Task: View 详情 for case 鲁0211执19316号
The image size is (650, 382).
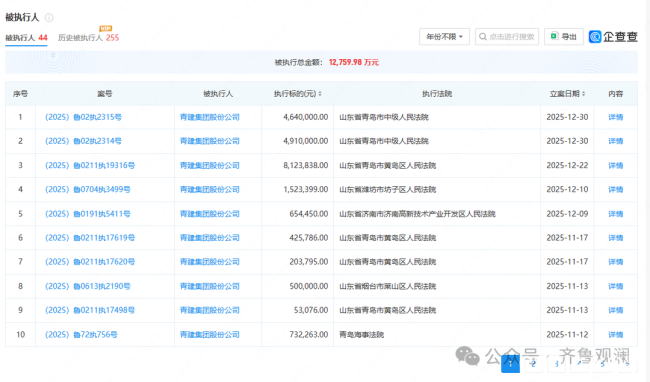Action: [616, 165]
